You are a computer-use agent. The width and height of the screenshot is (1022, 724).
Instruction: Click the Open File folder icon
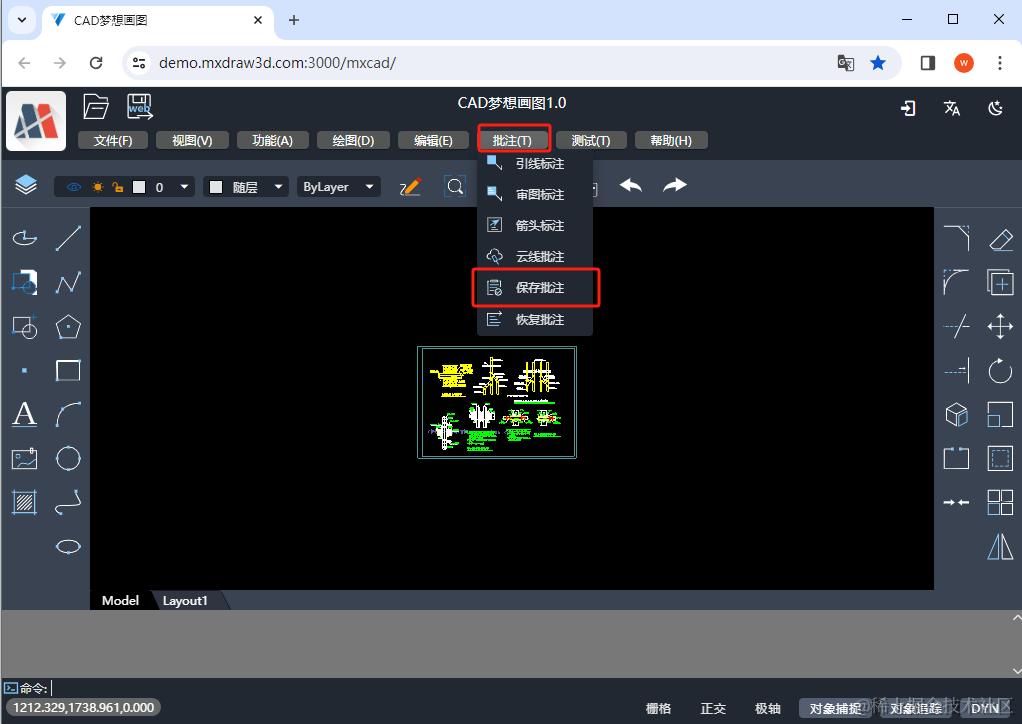(x=96, y=106)
